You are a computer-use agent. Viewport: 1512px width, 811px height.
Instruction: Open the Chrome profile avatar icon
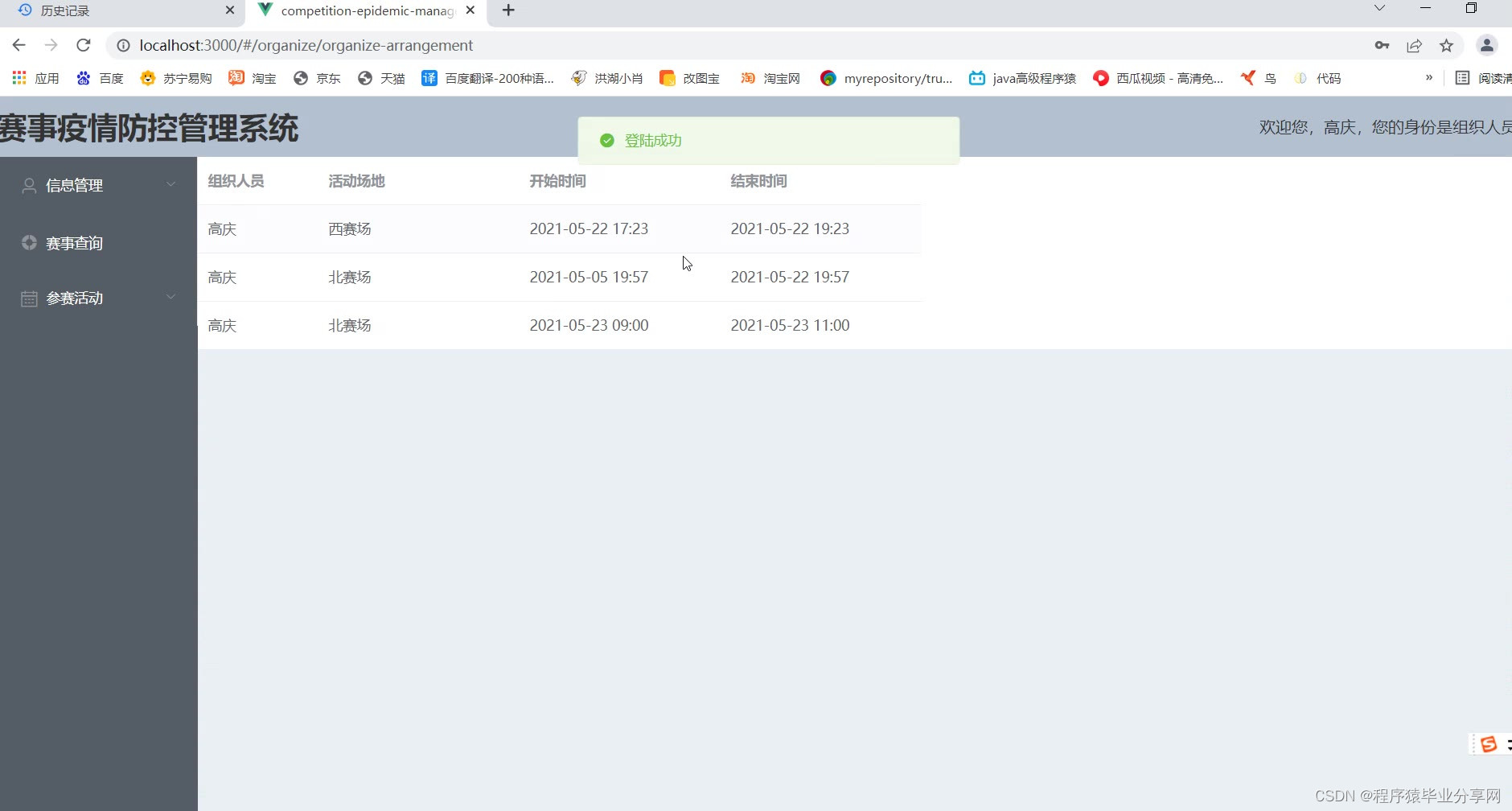(x=1486, y=45)
